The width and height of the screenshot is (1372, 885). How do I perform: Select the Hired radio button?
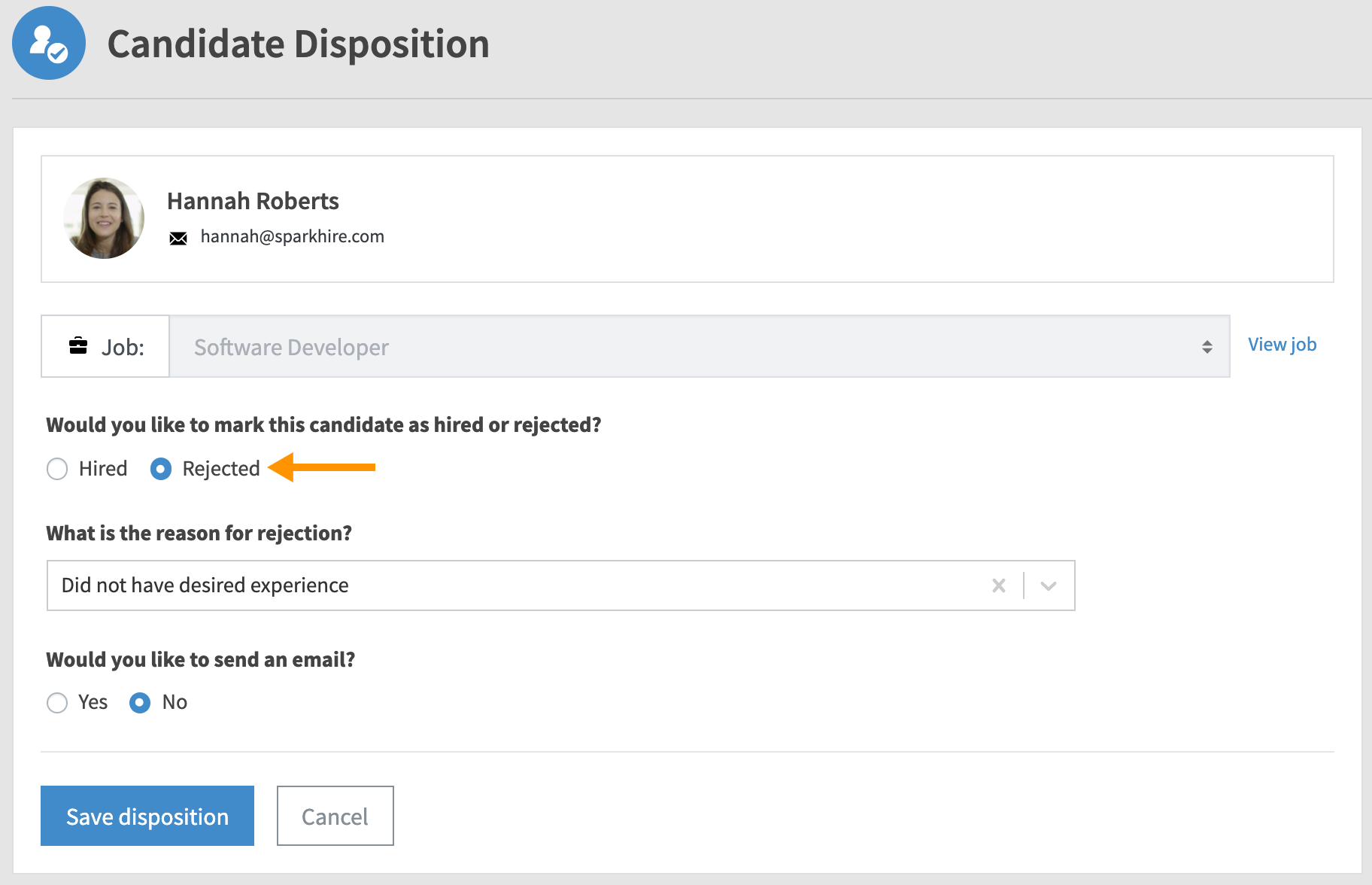[x=57, y=469]
